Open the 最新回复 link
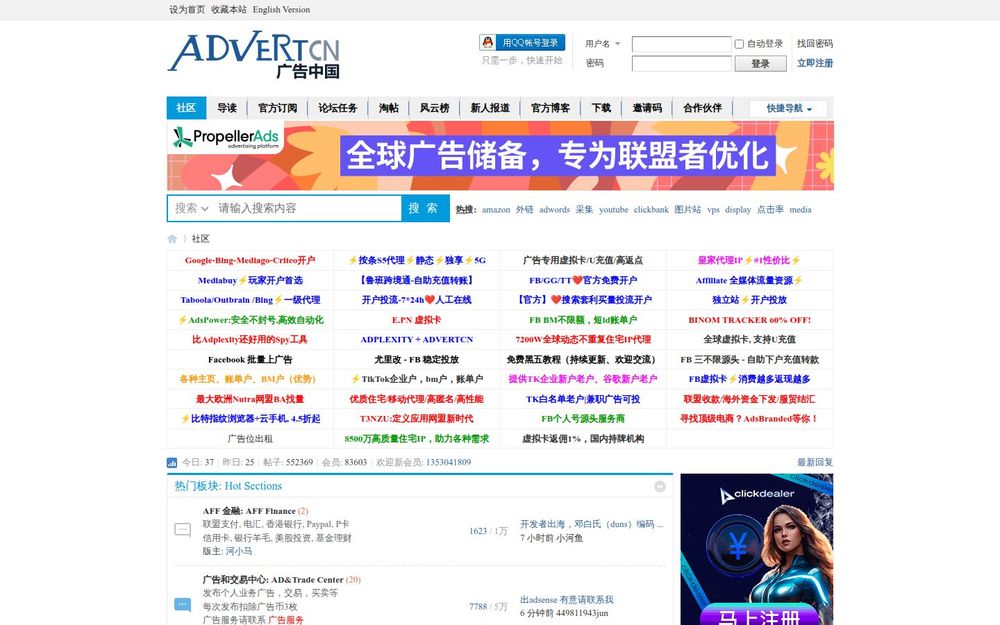The height and width of the screenshot is (625, 1000). 814,462
